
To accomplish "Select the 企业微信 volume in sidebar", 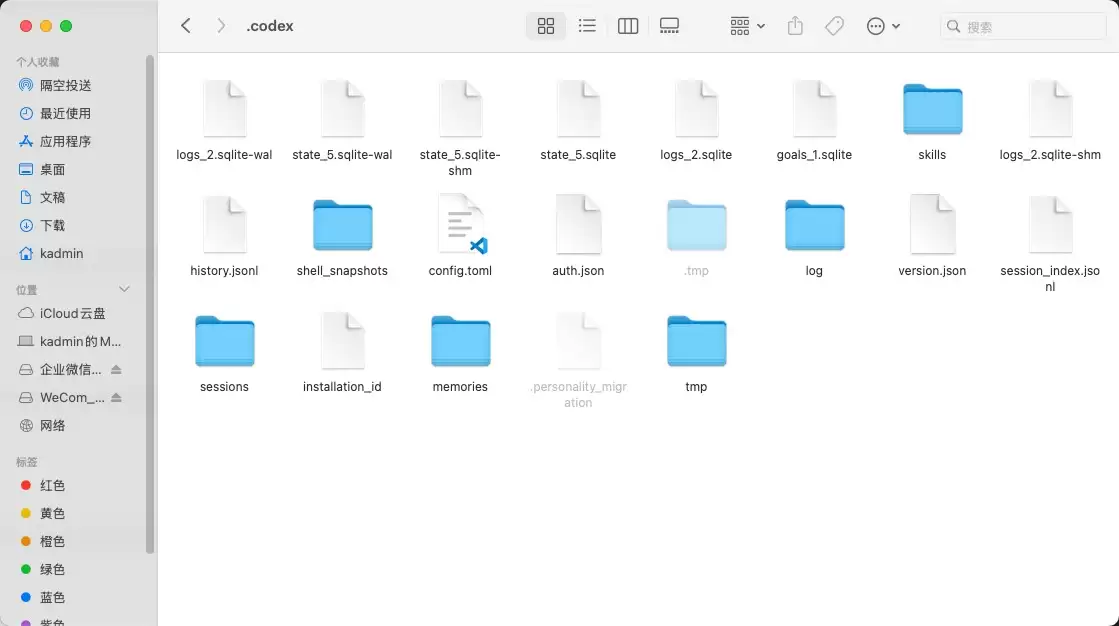I will coord(61,369).
